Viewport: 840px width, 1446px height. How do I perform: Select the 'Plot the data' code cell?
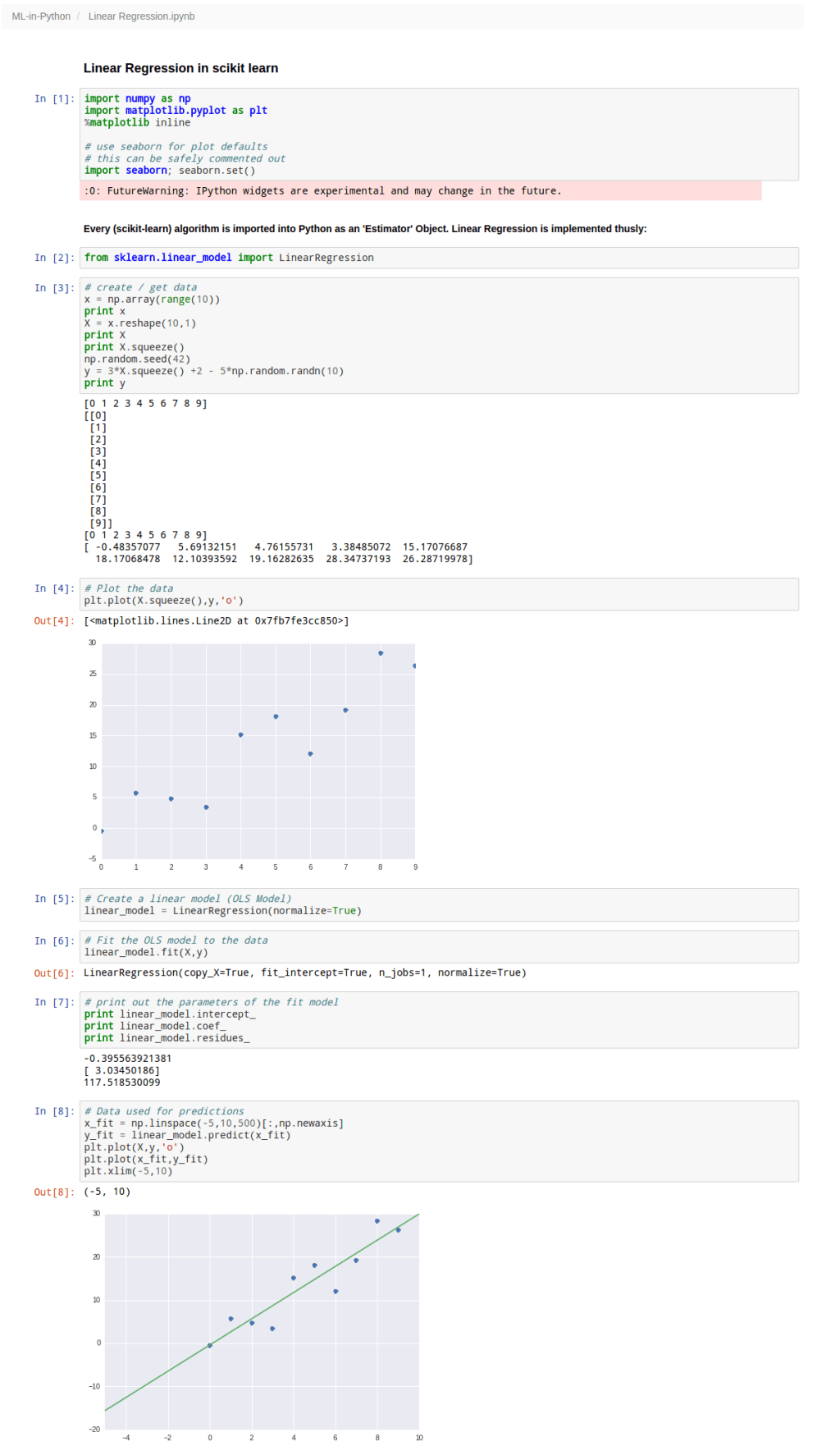click(439, 594)
